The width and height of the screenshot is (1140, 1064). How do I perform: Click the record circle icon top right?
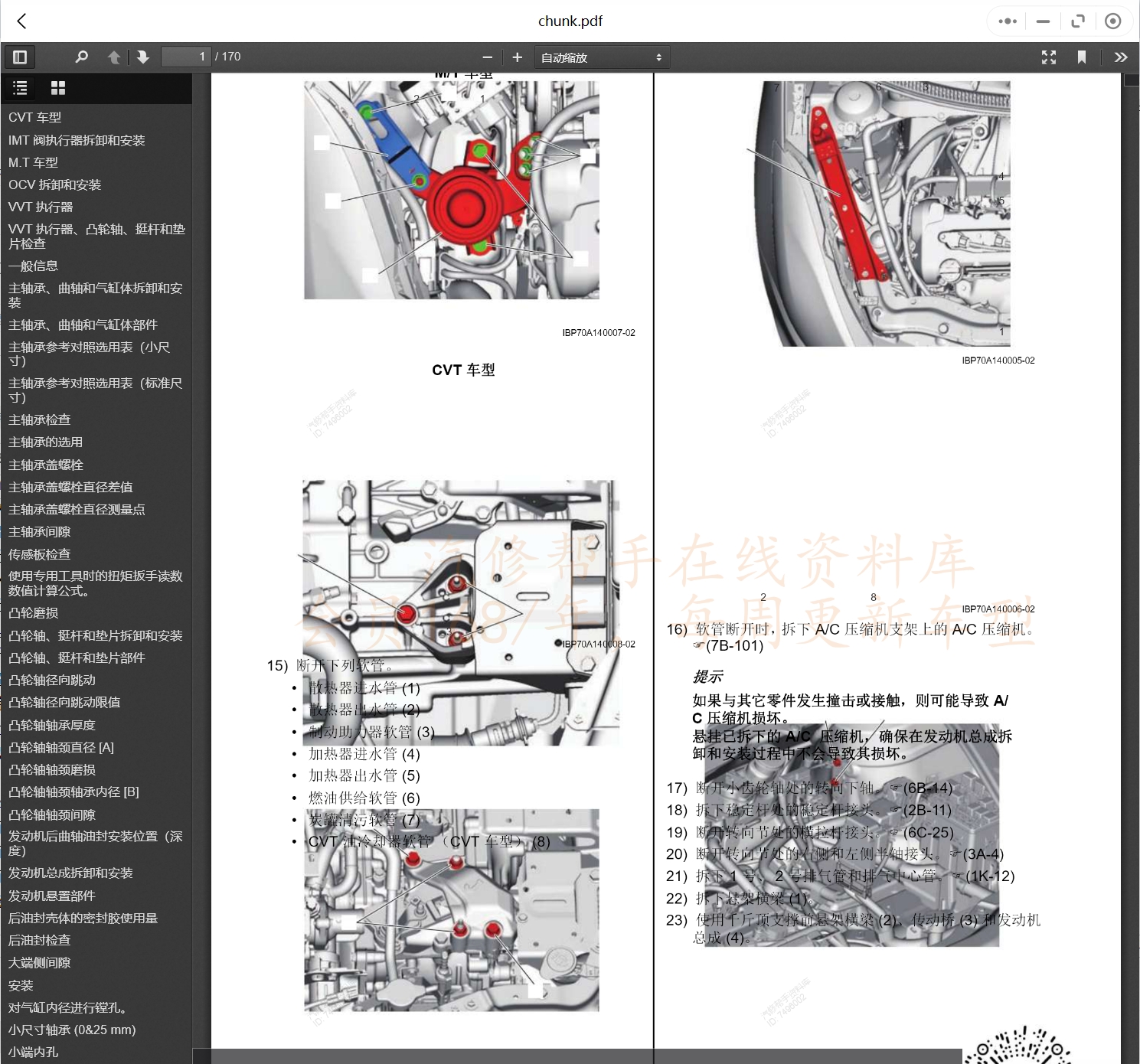(1113, 21)
